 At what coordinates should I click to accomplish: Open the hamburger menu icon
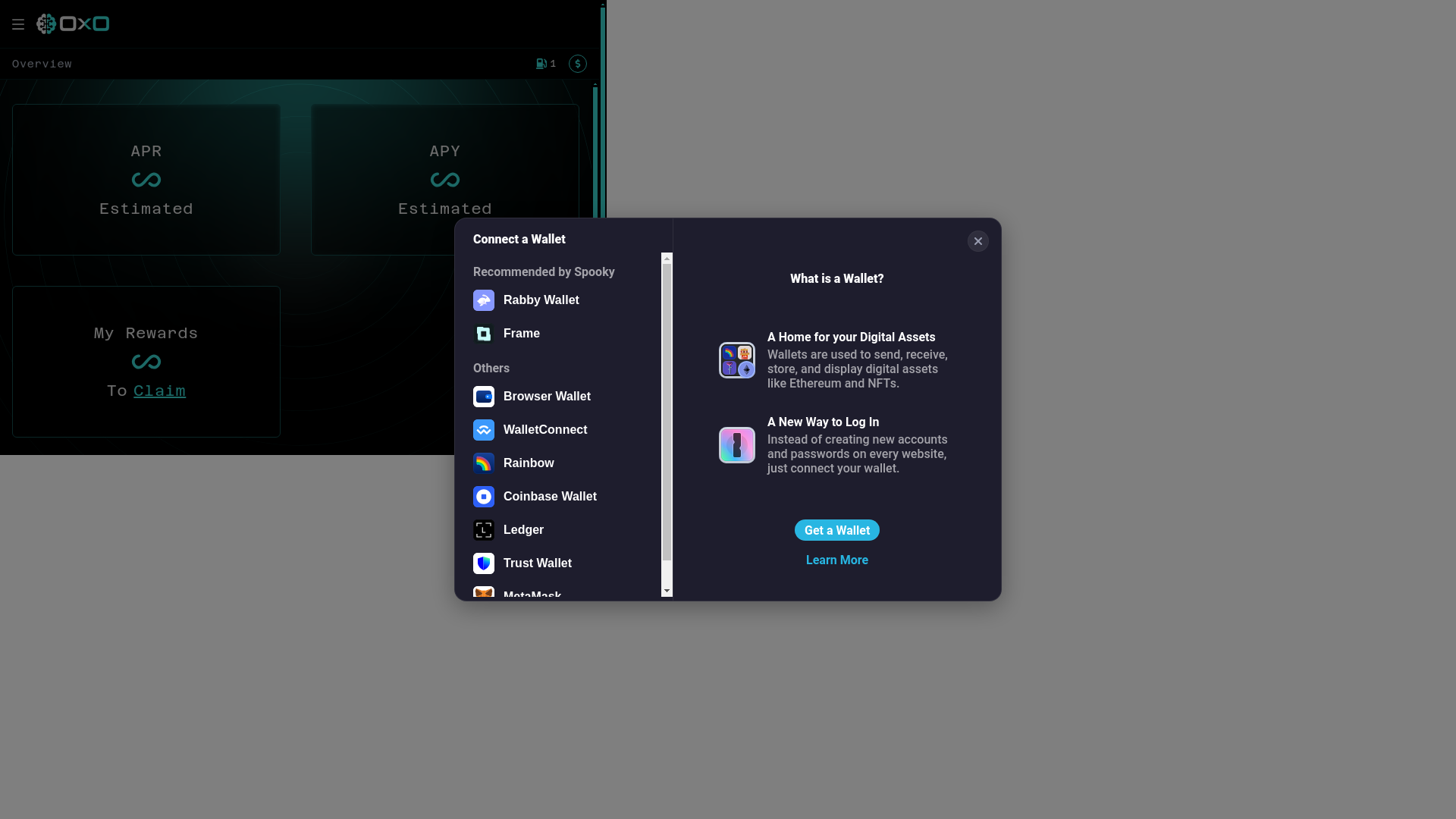click(x=18, y=24)
